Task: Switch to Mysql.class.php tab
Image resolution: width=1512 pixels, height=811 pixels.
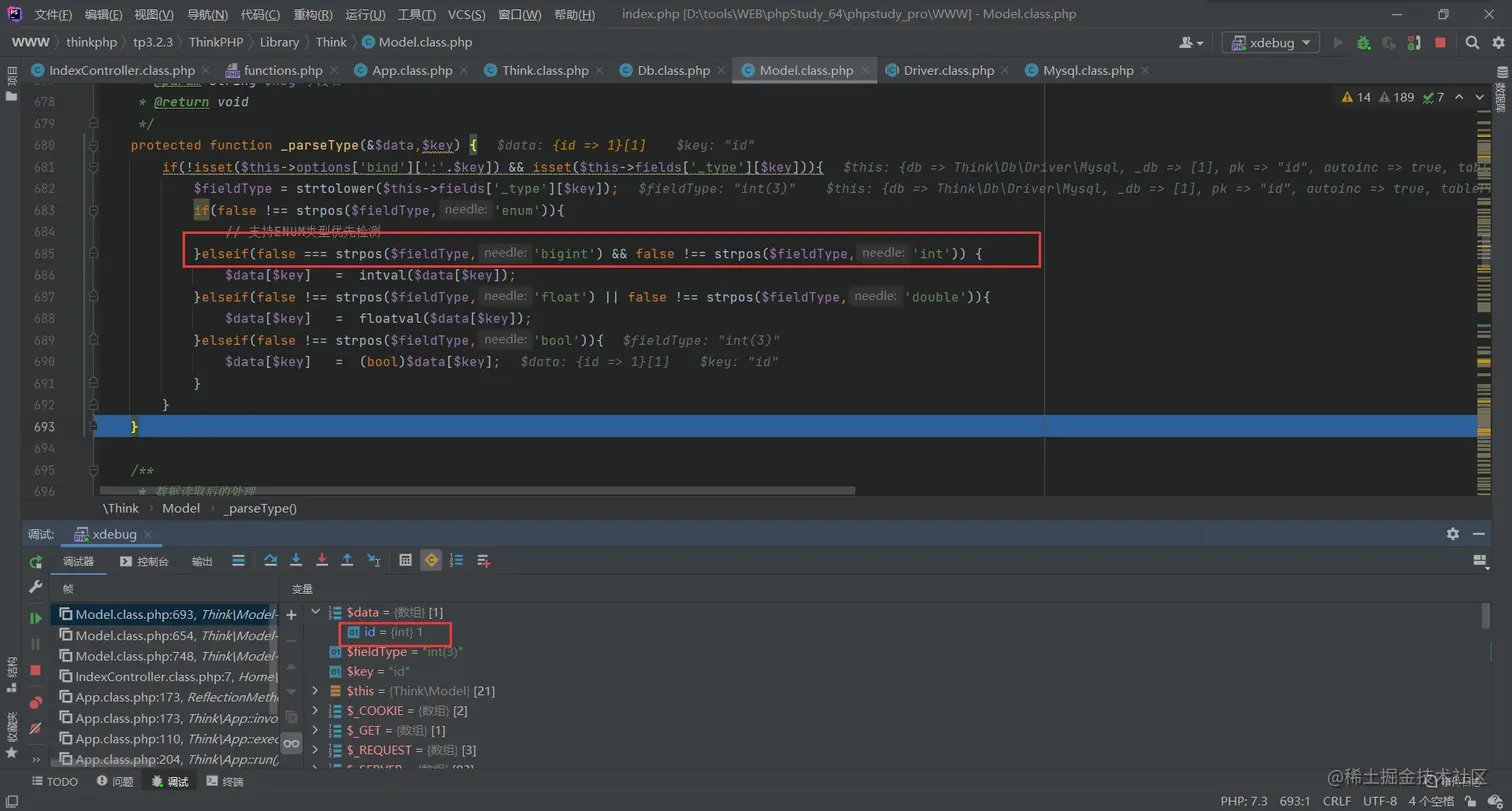Action: click(1088, 71)
